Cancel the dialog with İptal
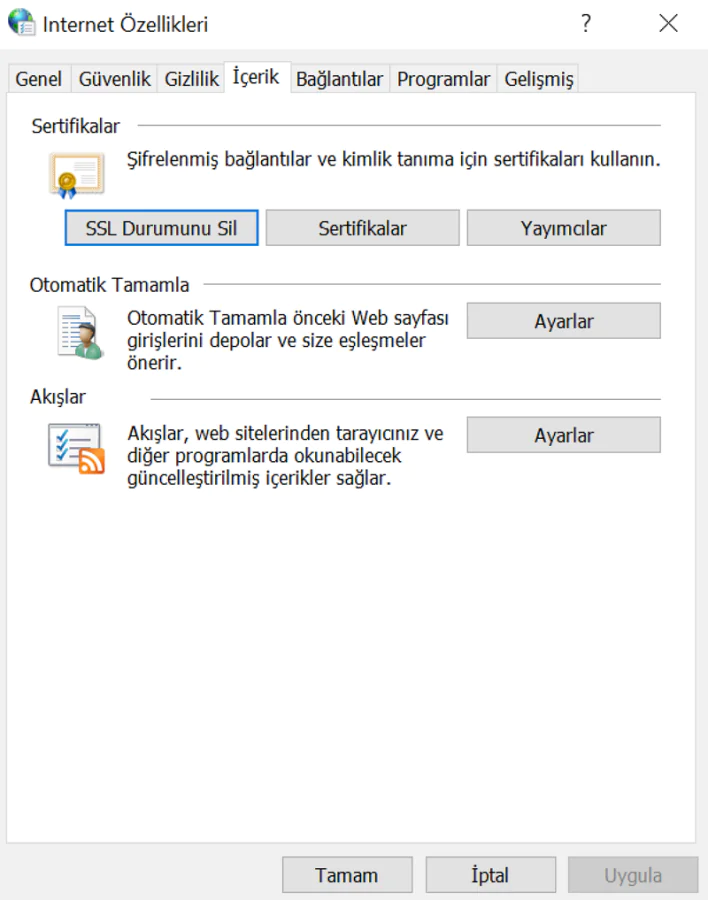This screenshot has width=708, height=900. pos(489,874)
